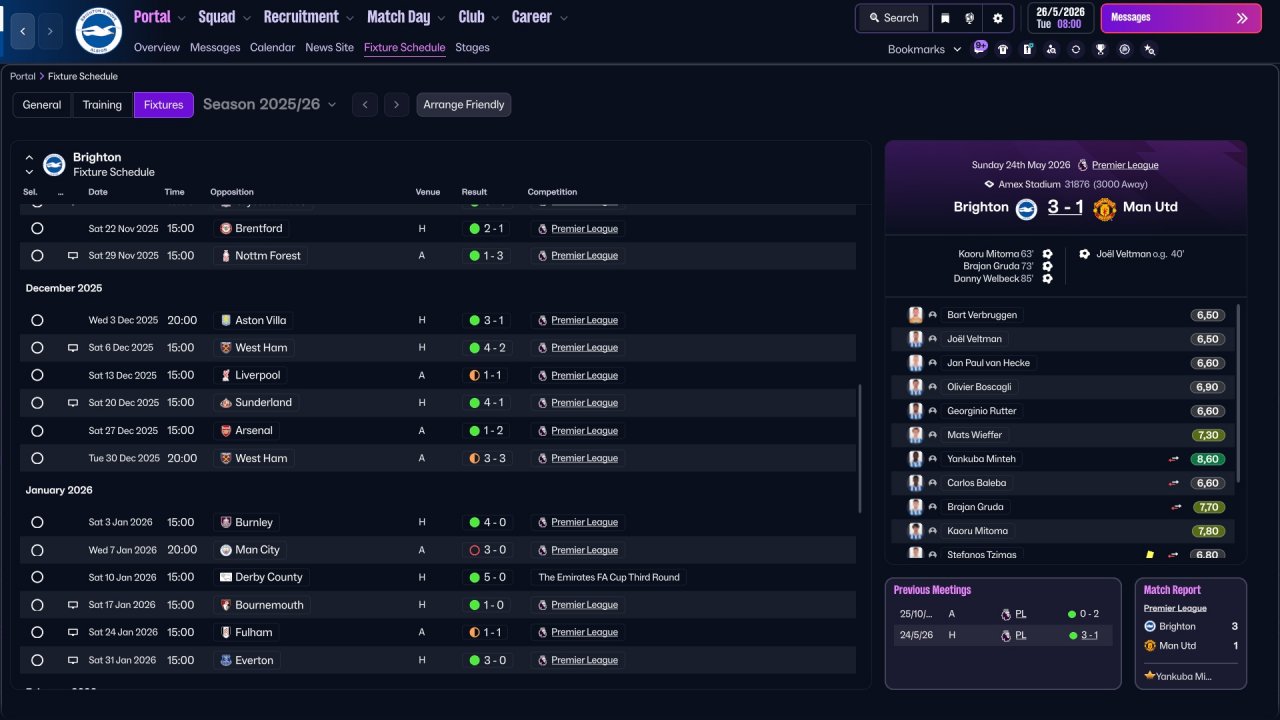
Task: Click the monitor icon on Everton row
Action: pyautogui.click(x=72, y=660)
